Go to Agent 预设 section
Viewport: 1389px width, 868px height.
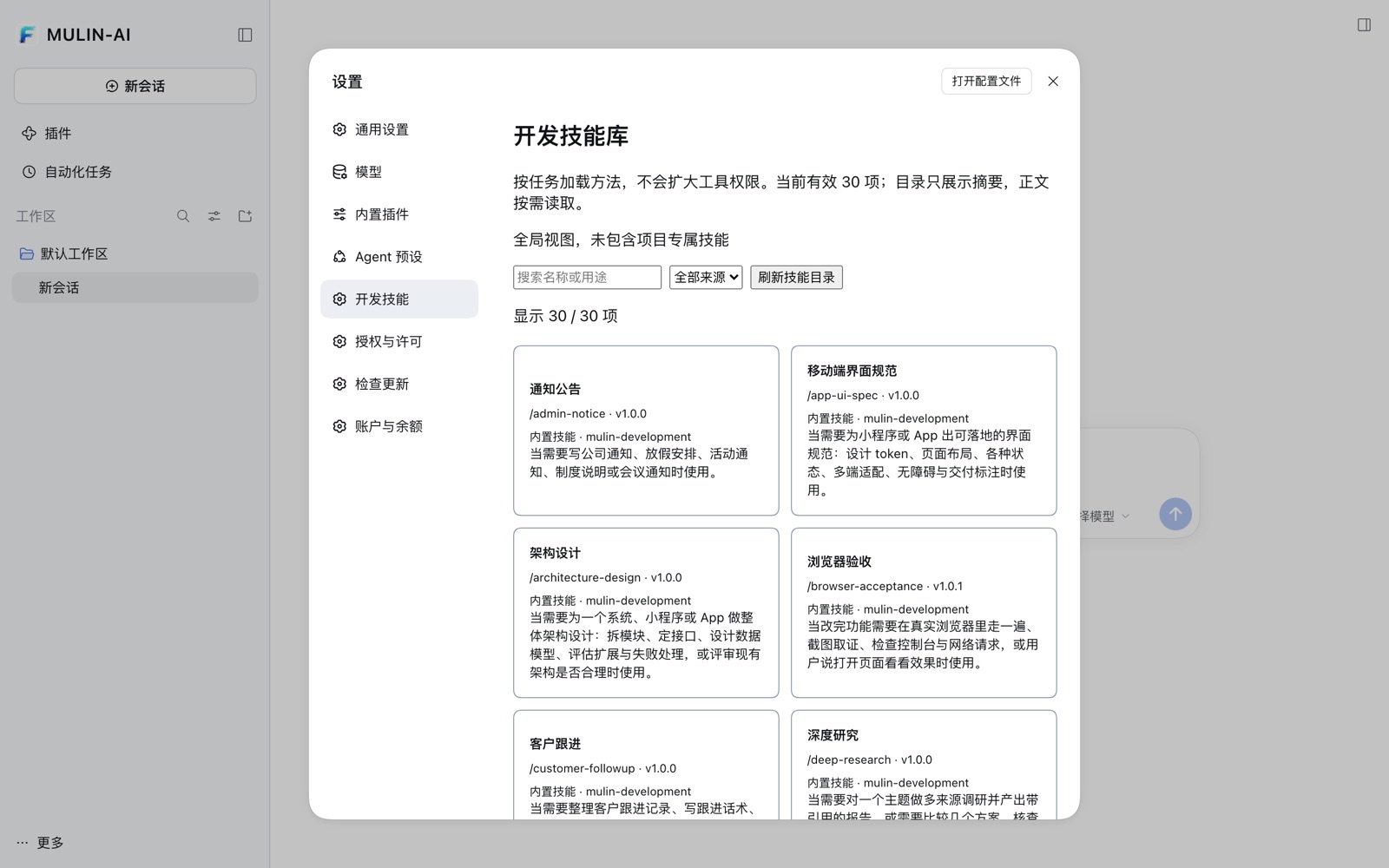[399, 257]
